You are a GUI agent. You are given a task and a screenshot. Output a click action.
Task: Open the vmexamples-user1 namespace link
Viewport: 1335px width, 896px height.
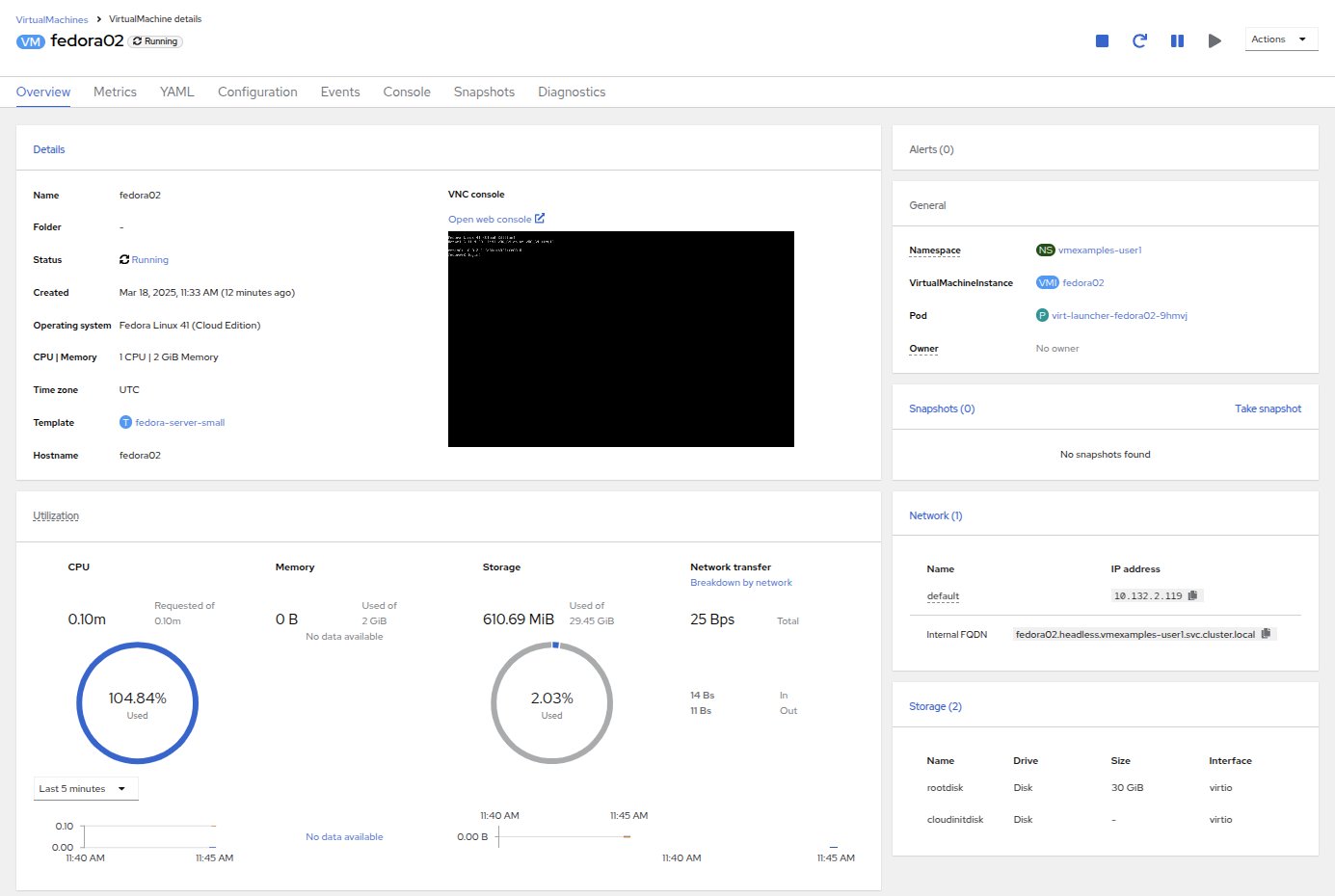(x=1099, y=250)
